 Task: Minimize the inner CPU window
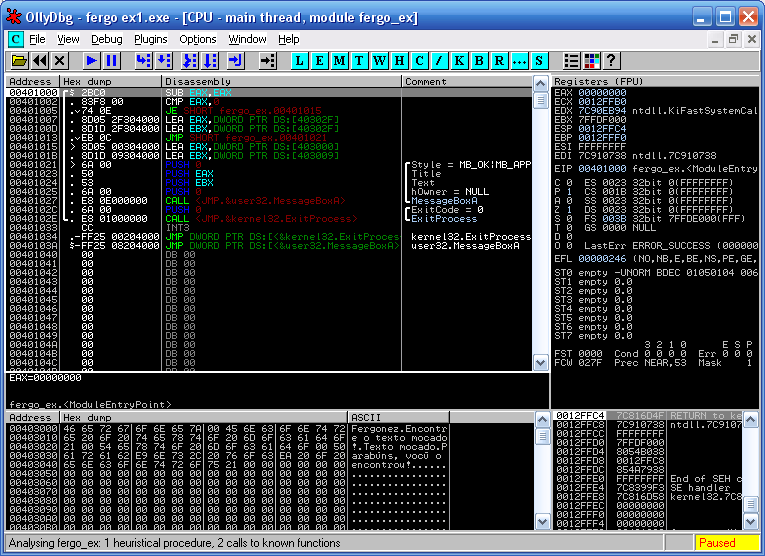click(x=715, y=40)
